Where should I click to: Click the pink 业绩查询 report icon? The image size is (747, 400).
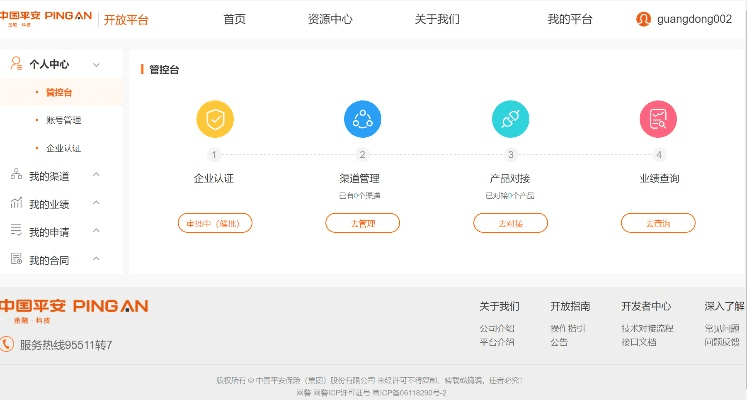[x=658, y=119]
